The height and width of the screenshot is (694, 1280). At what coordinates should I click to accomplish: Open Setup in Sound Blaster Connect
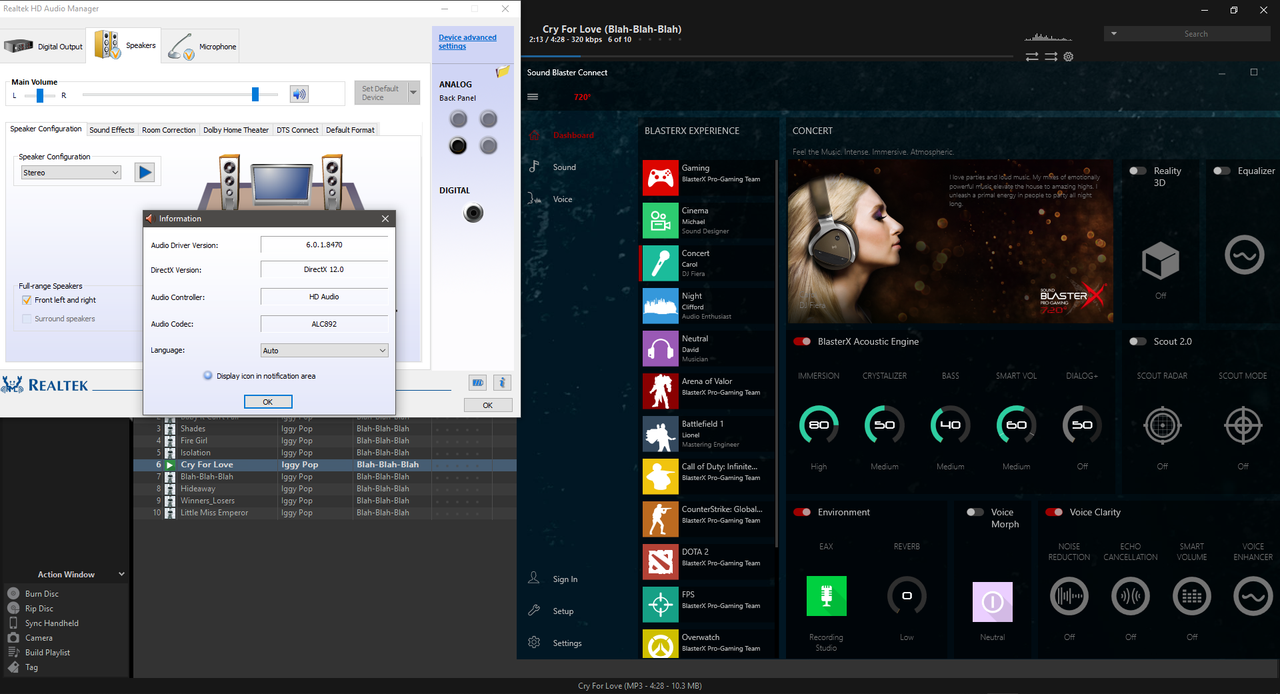click(x=563, y=611)
